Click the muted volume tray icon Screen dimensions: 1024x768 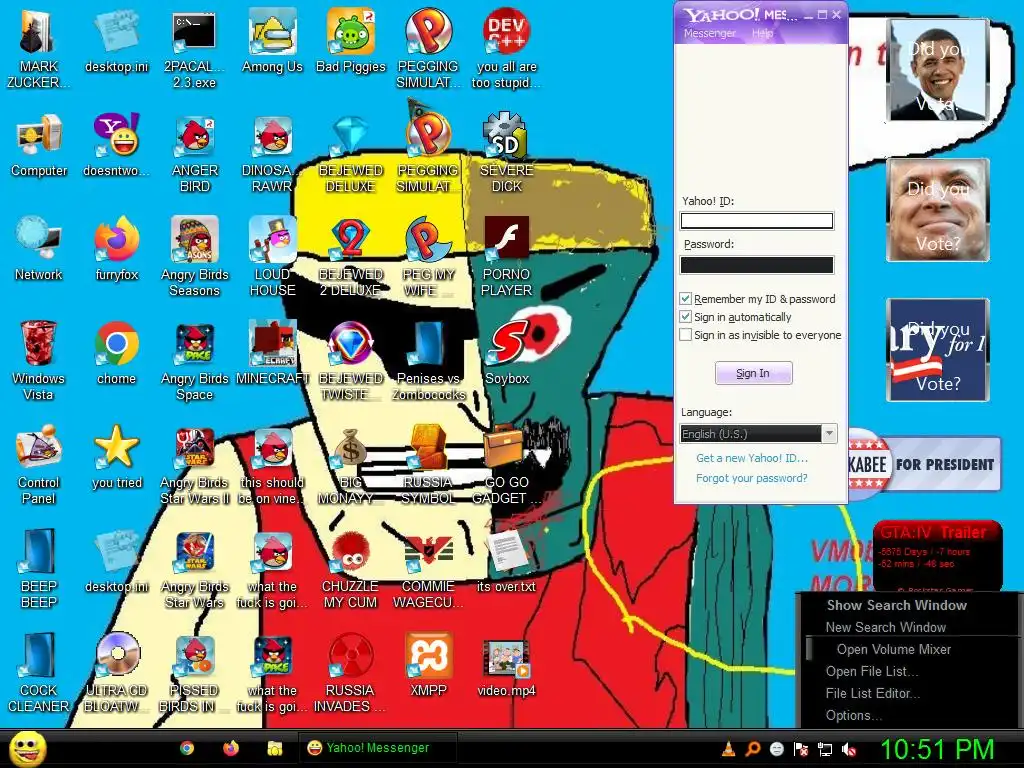coord(850,750)
